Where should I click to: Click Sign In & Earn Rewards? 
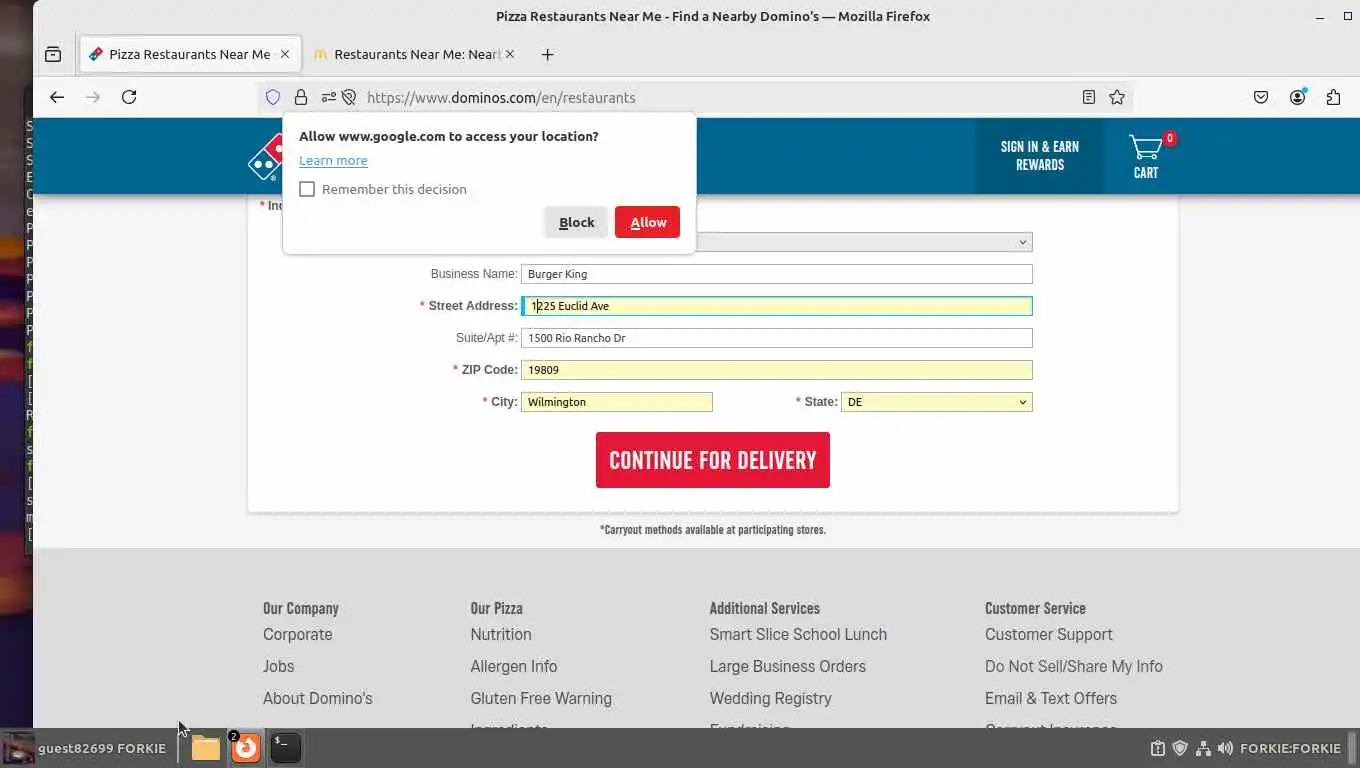point(1040,156)
